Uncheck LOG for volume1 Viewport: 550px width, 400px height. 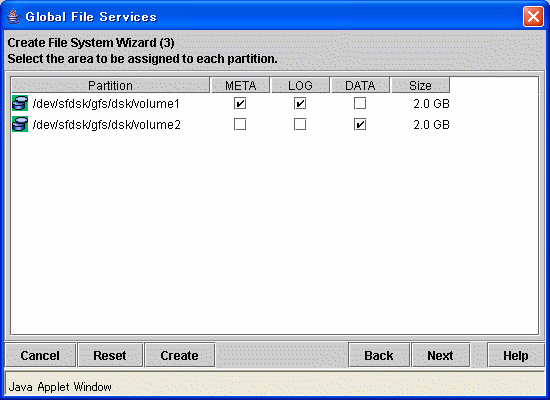pos(300,104)
